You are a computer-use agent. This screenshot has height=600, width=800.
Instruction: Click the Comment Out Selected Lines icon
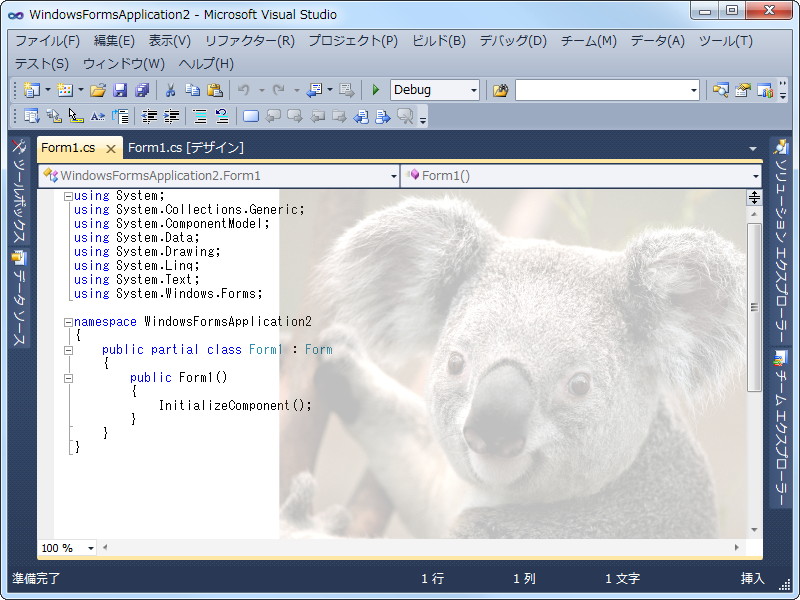[200, 115]
